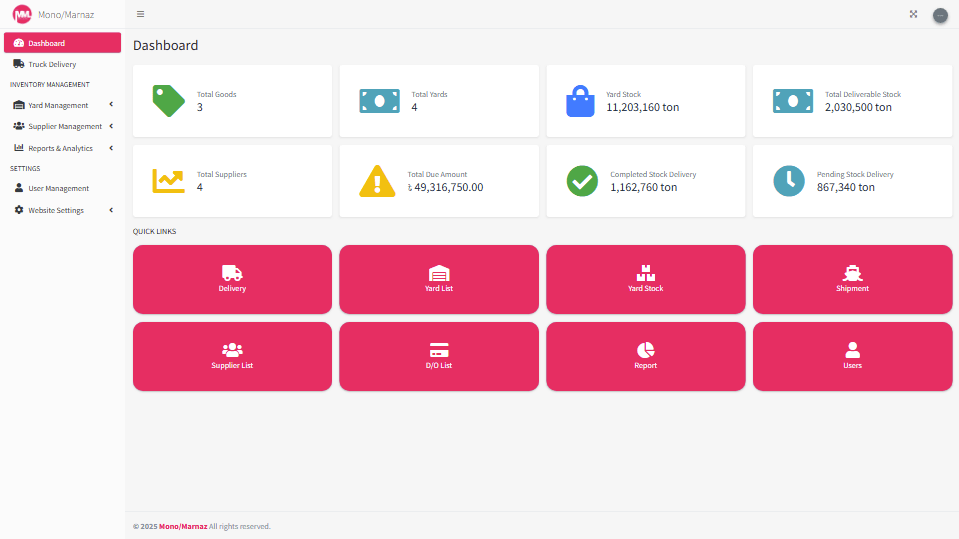
Task: Open the Supplier Management menu item
Action: [x=62, y=126]
